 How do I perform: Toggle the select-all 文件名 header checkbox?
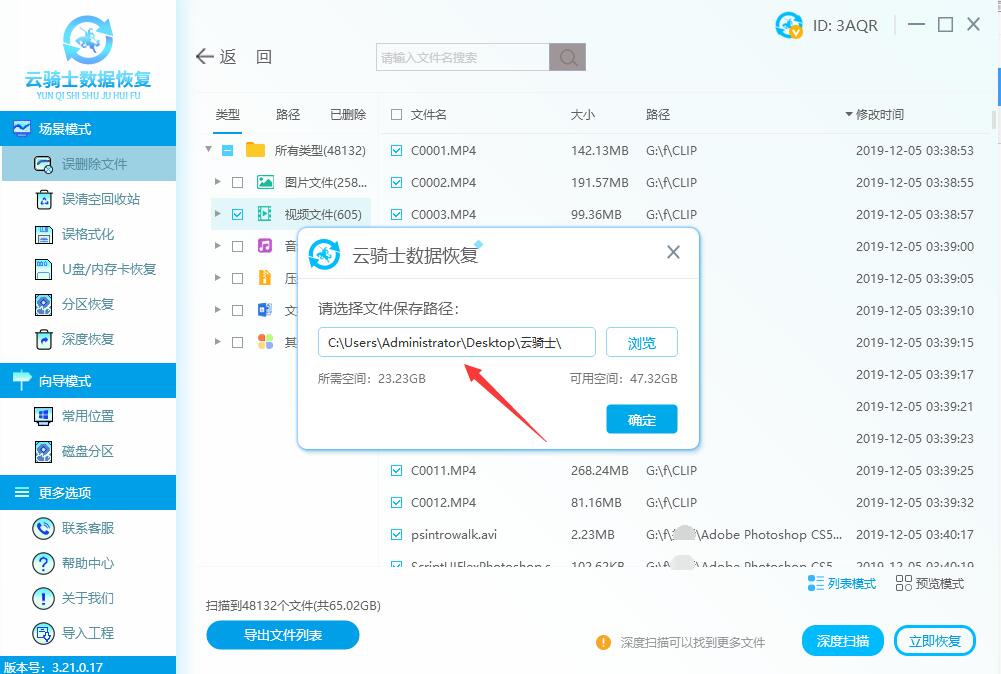pos(396,114)
